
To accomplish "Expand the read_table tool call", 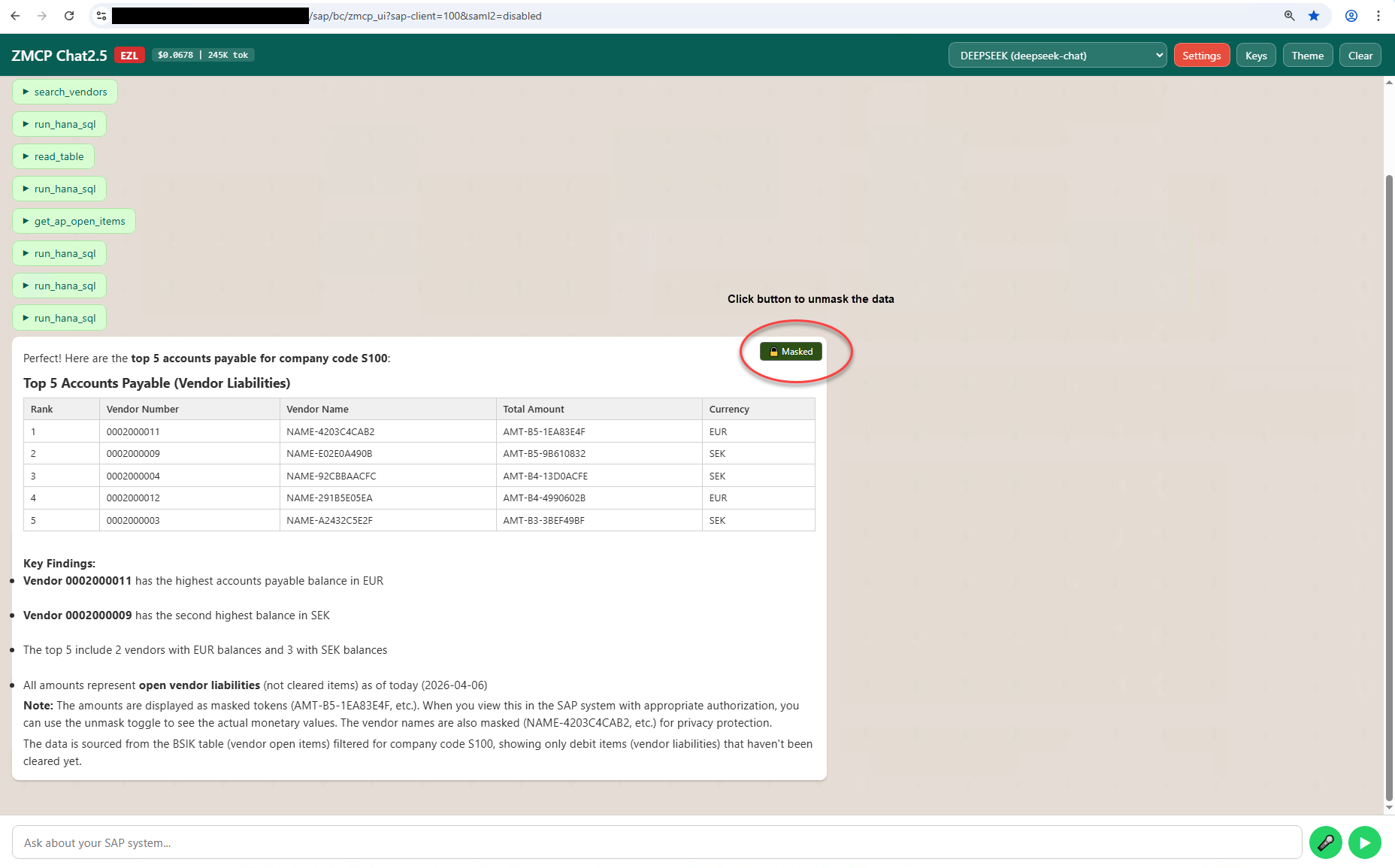I will click(53, 156).
